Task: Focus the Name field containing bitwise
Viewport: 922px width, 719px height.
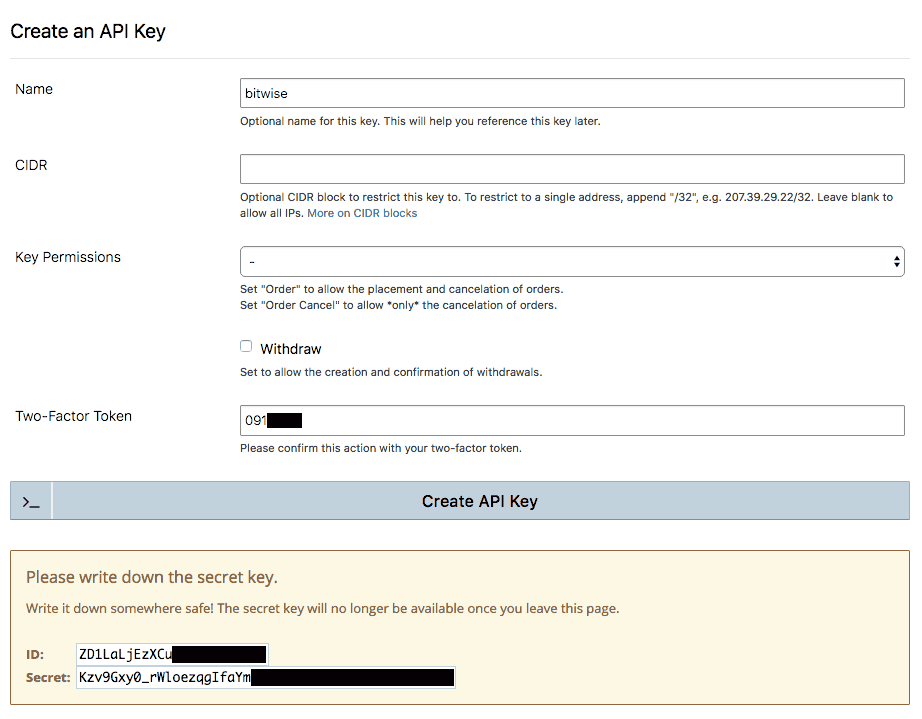Action: [x=571, y=93]
